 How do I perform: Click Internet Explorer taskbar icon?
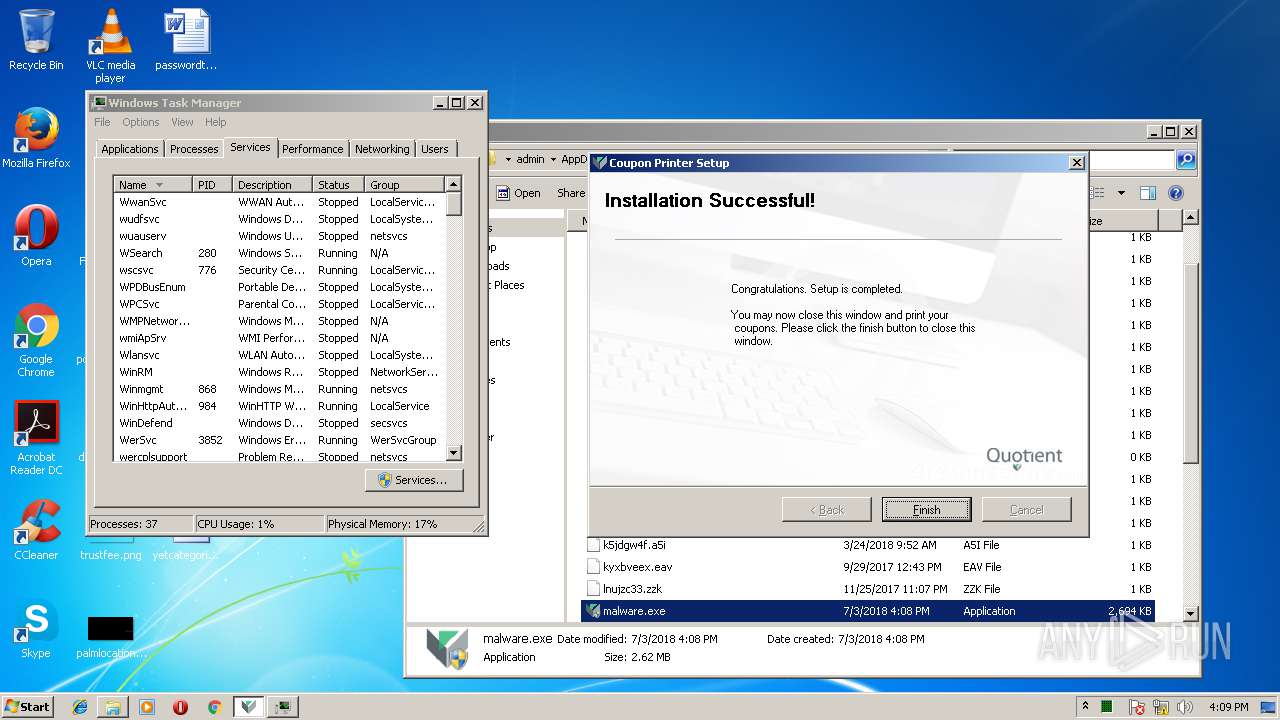coord(80,707)
